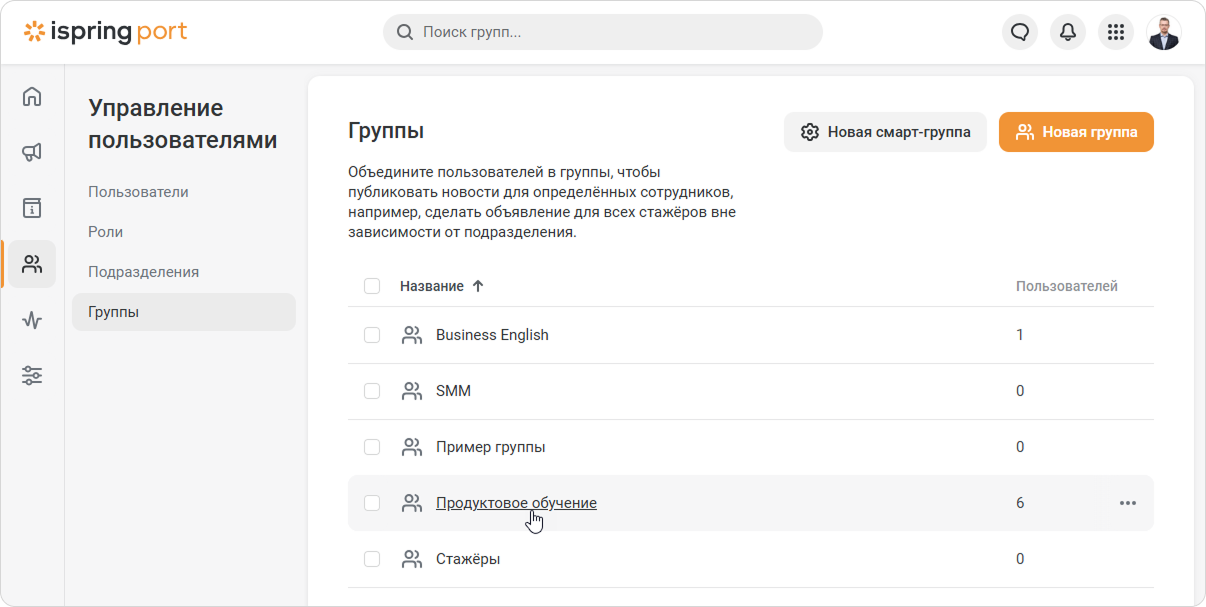Screen dimensions: 1206x607
Task: Open the apps grid icon
Action: pyautogui.click(x=1116, y=32)
